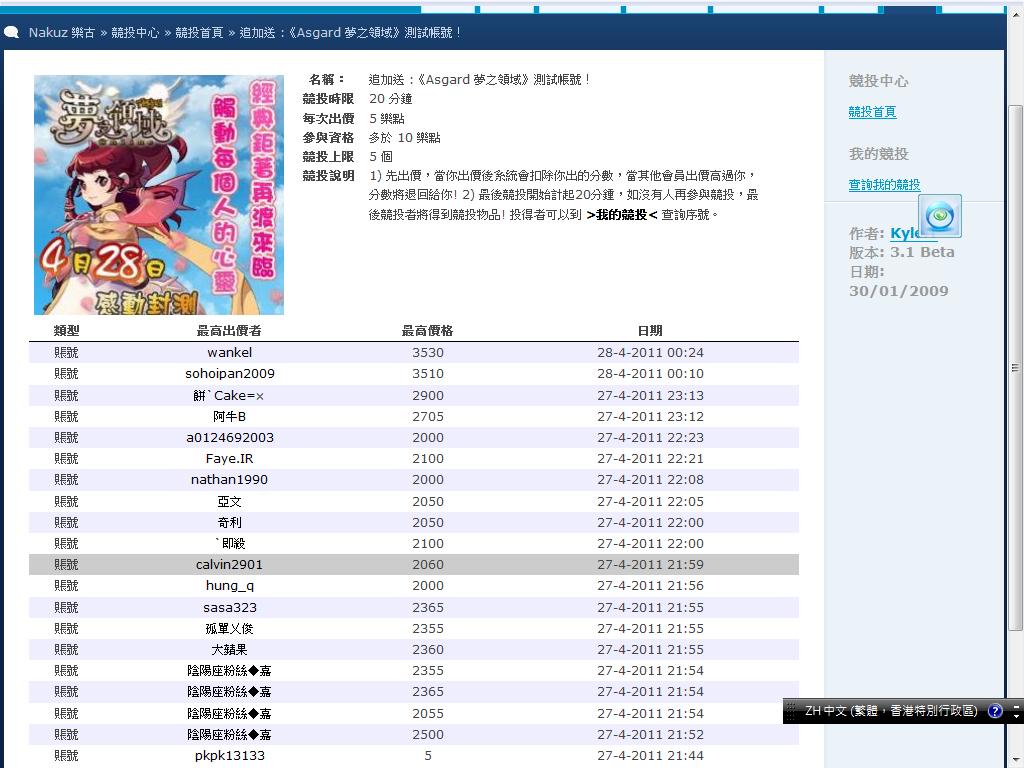Open 競投首頁 in the breadcrumb bar
The width and height of the screenshot is (1034, 768).
[199, 32]
